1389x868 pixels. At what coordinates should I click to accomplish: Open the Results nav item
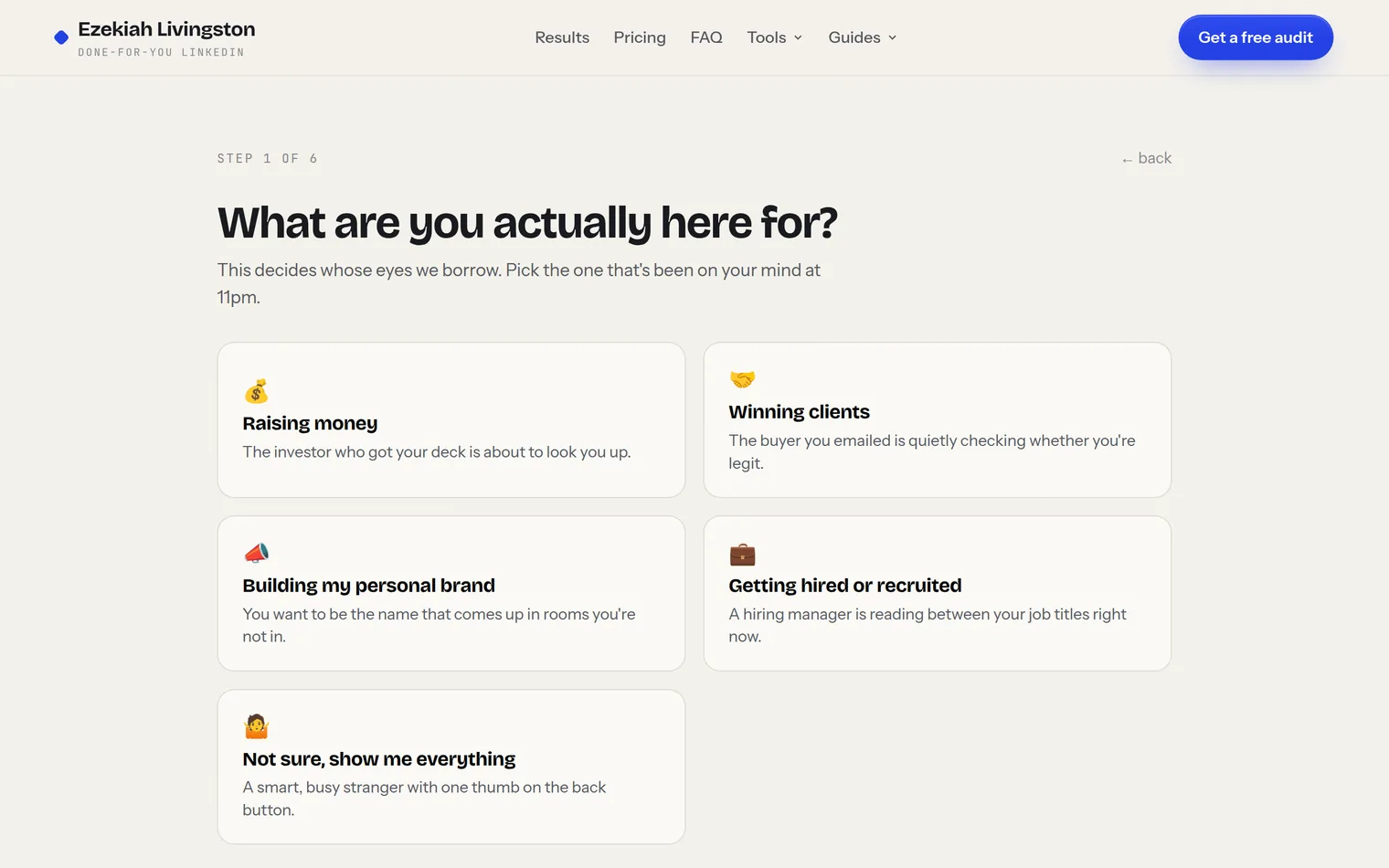coord(562,37)
